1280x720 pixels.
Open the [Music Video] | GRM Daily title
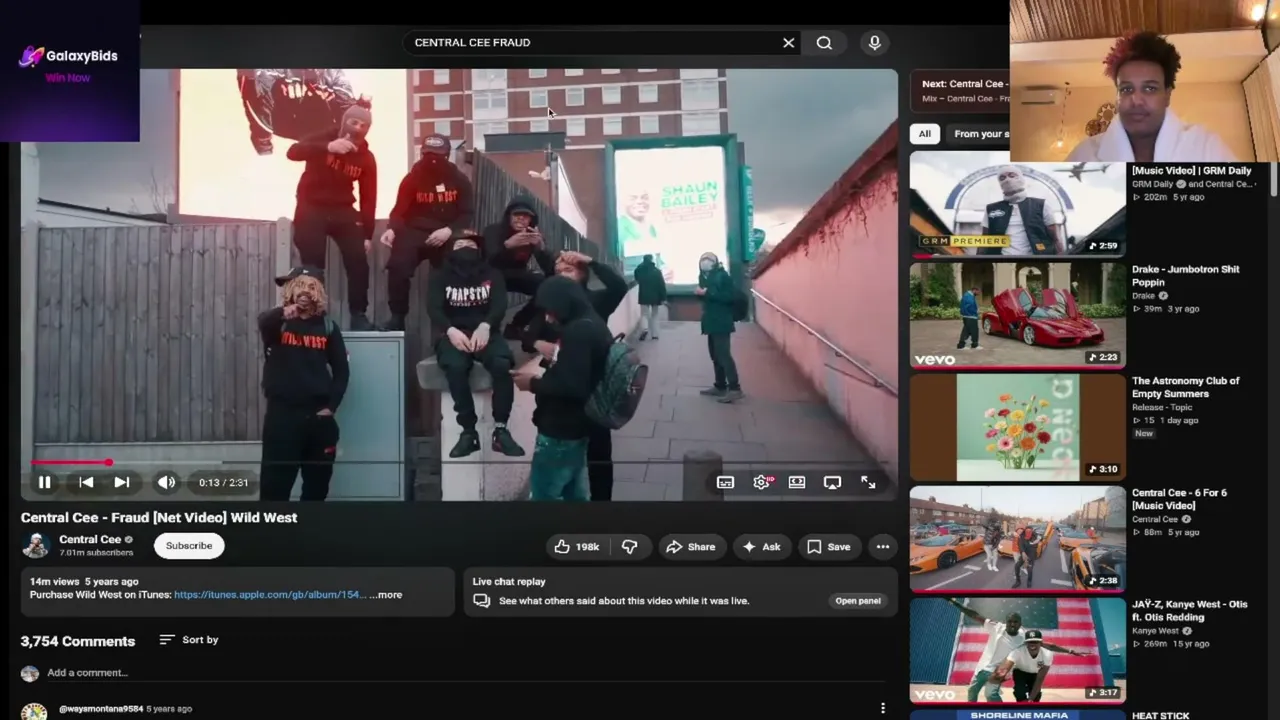1192,171
